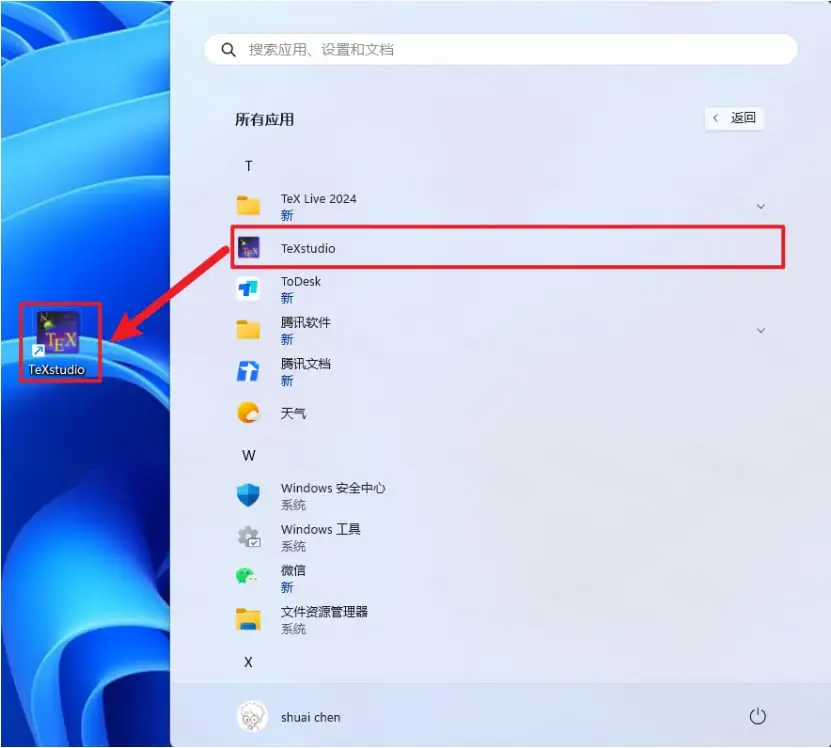The width and height of the screenshot is (831, 748).
Task: Jump via the letter W header
Action: pos(249,455)
